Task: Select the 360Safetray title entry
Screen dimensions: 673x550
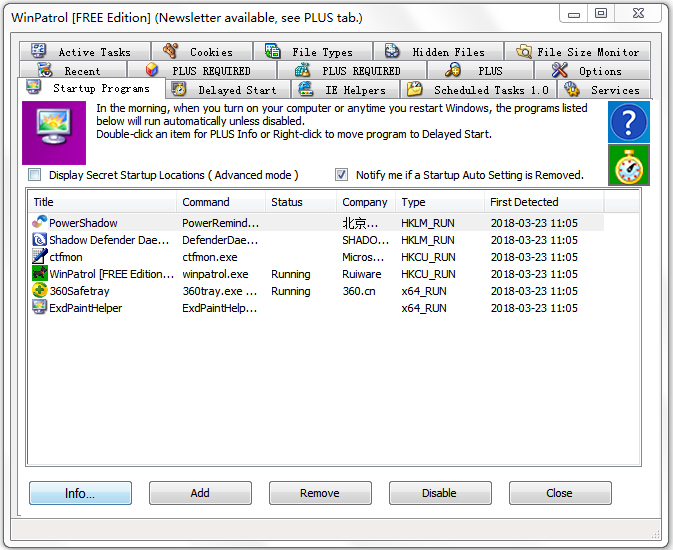Action: coord(79,291)
